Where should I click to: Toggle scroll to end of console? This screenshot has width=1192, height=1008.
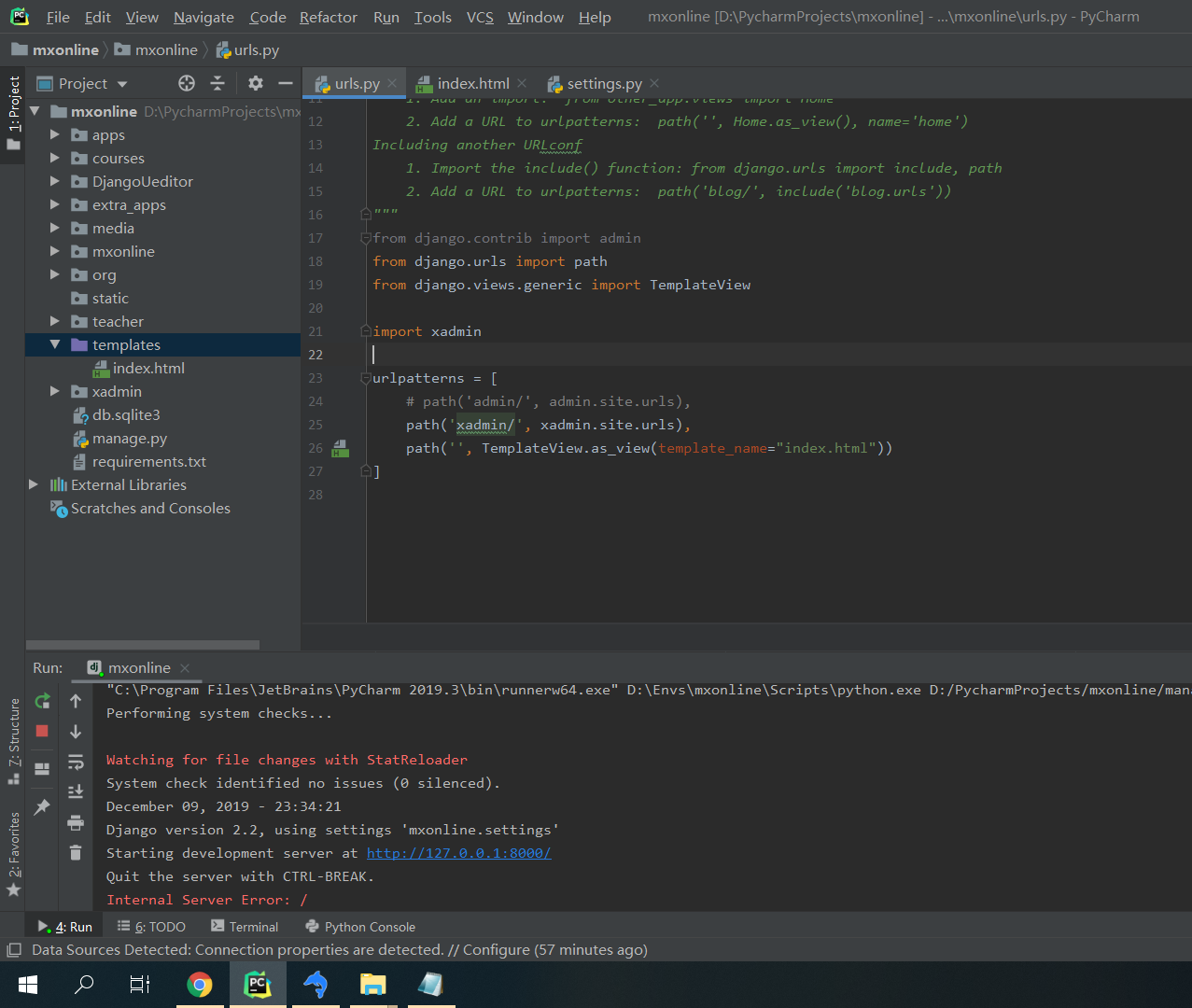coord(76,791)
